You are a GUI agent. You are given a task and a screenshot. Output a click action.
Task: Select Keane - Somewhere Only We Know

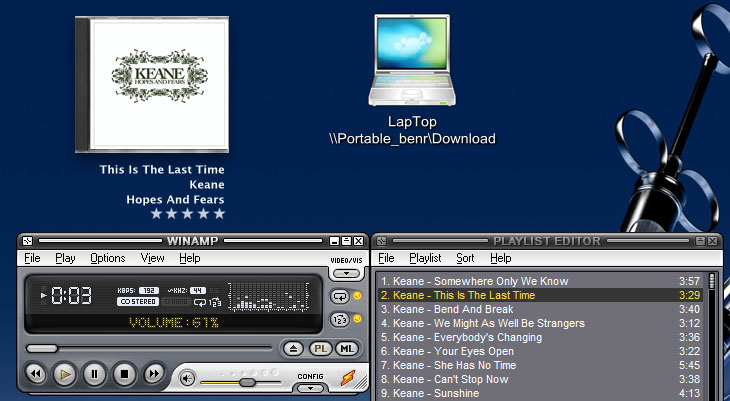coord(541,281)
